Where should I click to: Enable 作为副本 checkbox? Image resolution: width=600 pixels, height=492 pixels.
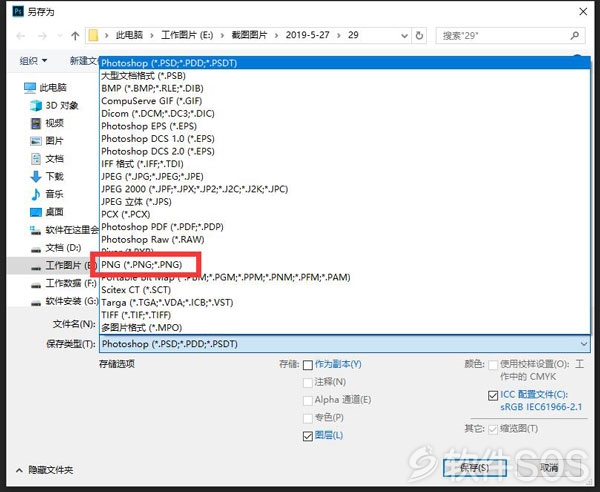coord(308,365)
